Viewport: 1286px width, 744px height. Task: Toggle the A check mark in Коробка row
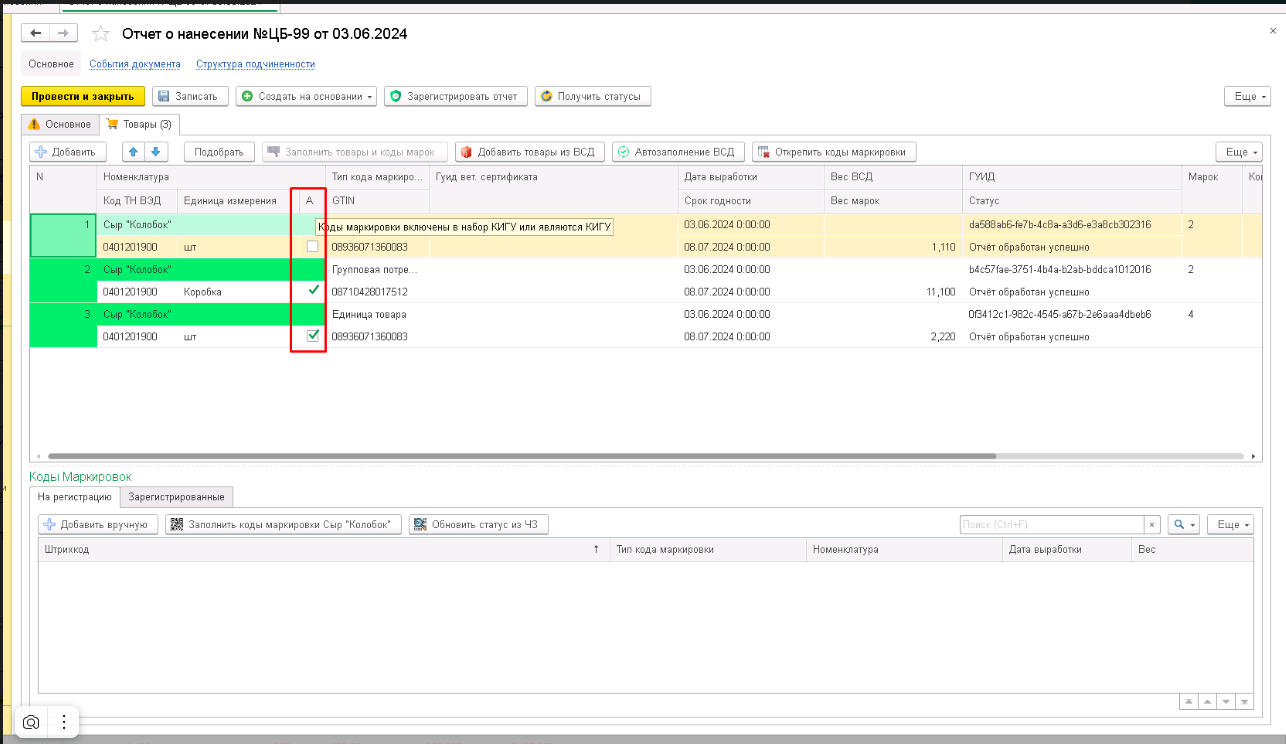tap(313, 291)
